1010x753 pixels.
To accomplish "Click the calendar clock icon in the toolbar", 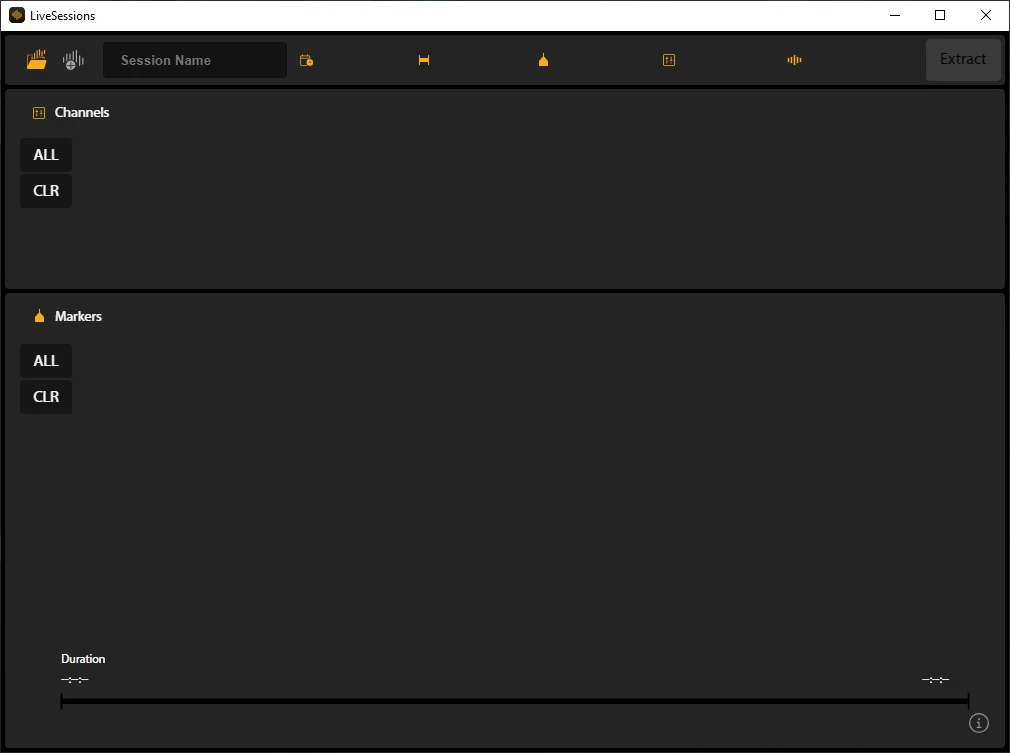I will point(307,60).
